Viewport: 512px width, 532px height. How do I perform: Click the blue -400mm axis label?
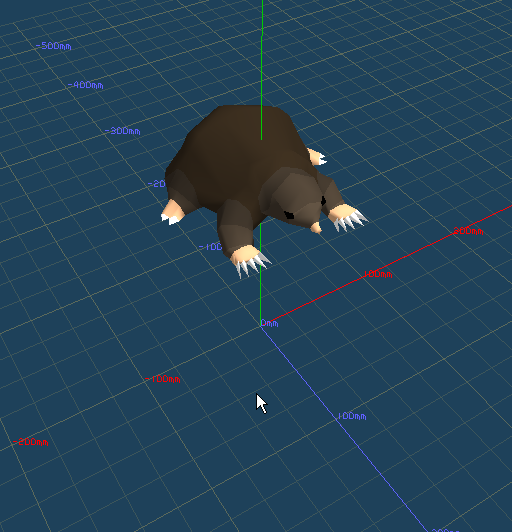pyautogui.click(x=85, y=85)
